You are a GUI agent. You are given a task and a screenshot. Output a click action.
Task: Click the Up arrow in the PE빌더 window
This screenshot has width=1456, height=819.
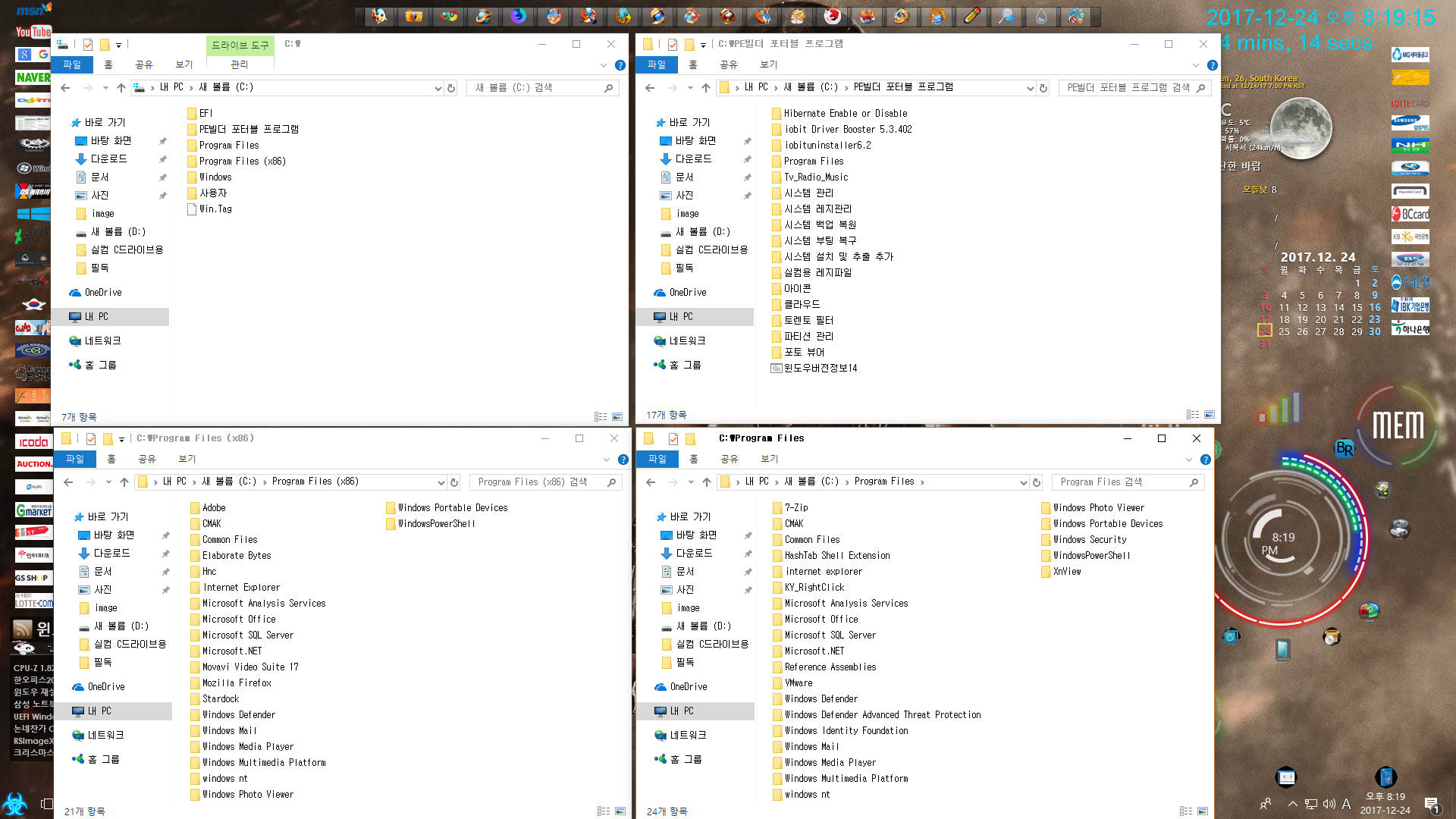[706, 88]
